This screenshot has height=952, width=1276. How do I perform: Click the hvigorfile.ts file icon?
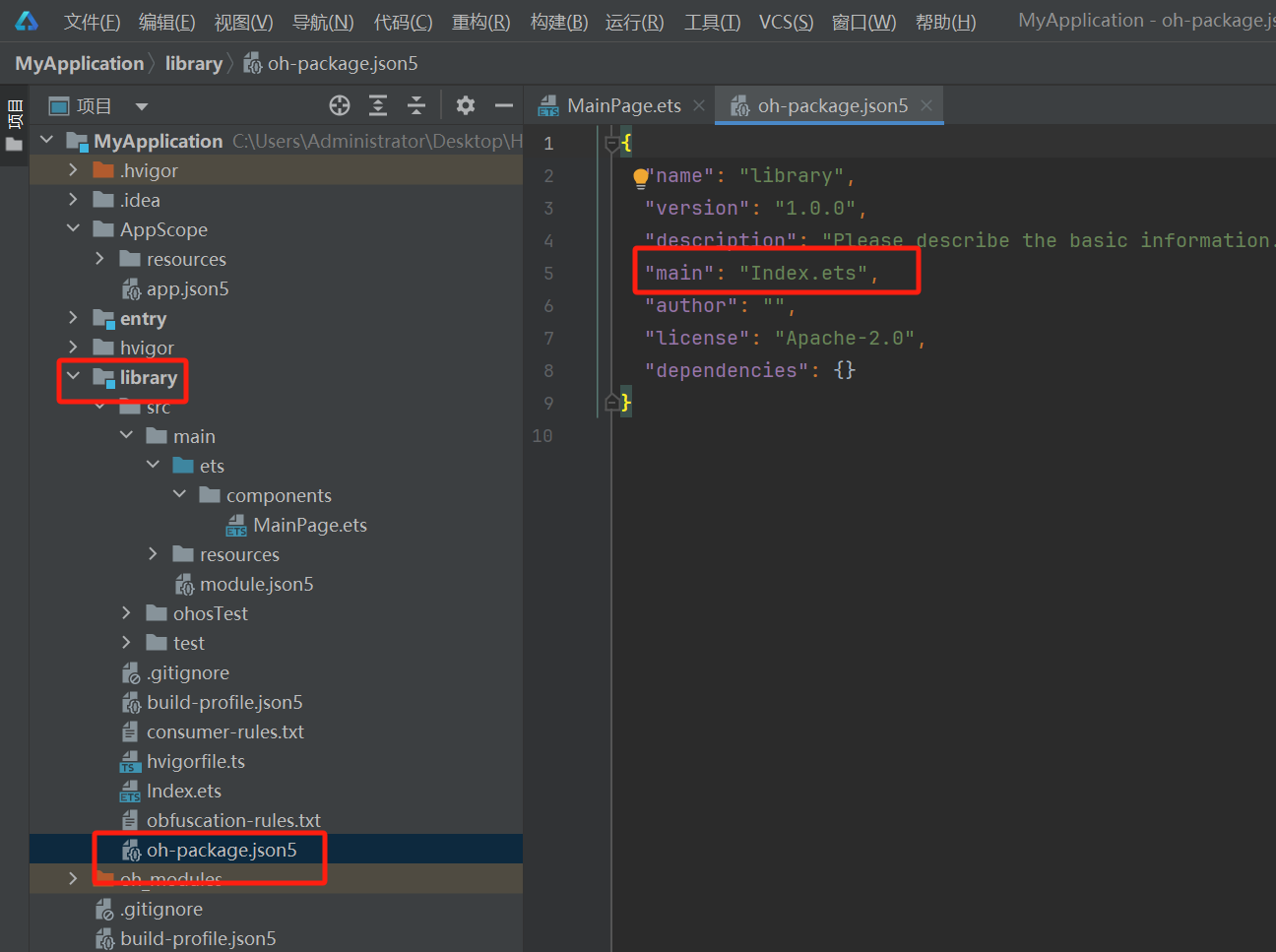(130, 762)
